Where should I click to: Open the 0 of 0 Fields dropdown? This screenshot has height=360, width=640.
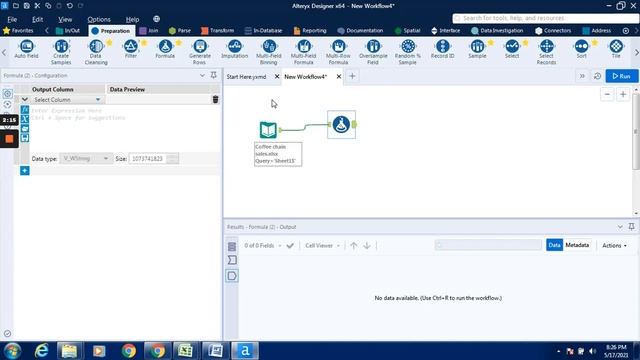[263, 245]
